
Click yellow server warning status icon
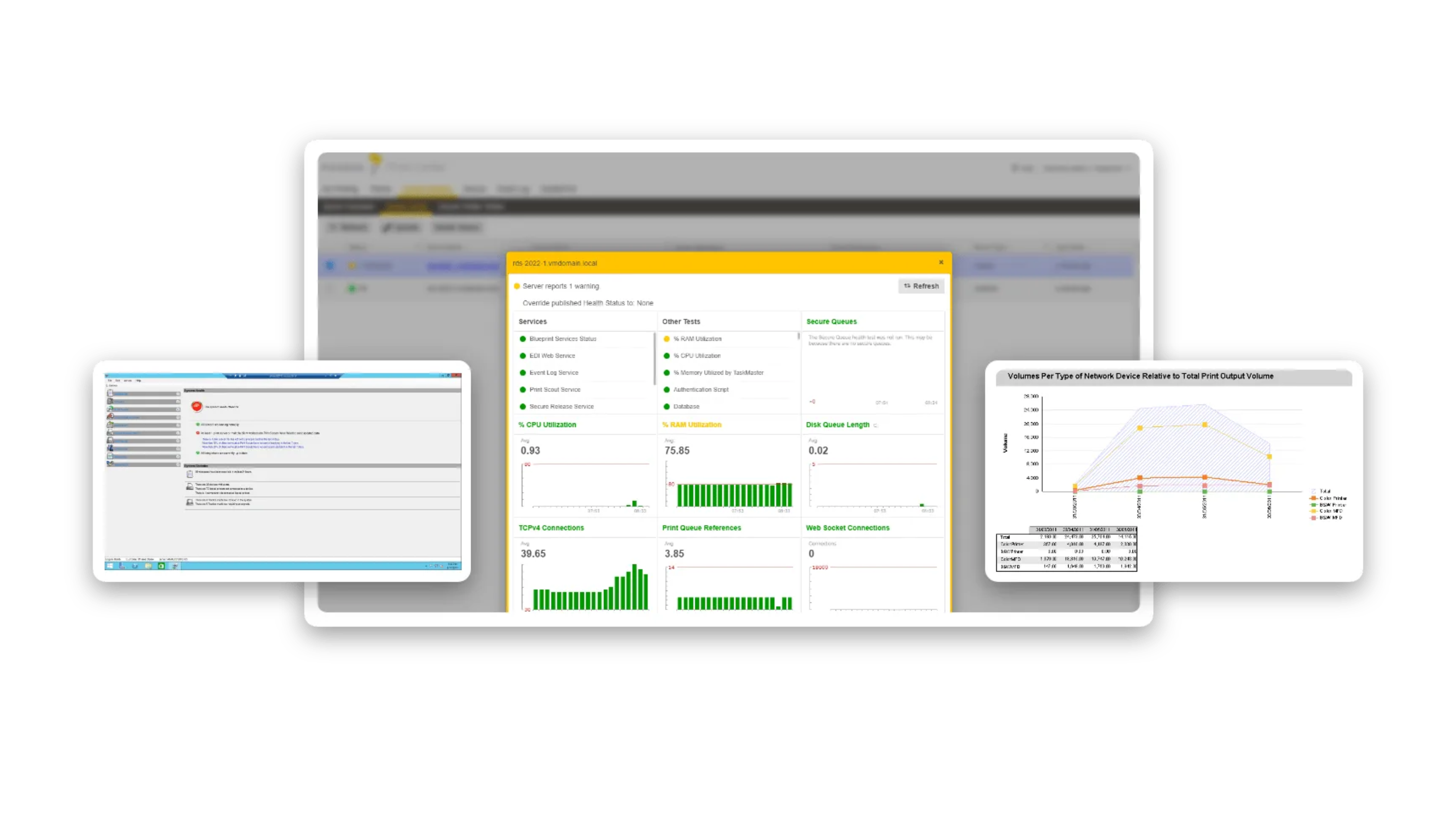point(517,287)
